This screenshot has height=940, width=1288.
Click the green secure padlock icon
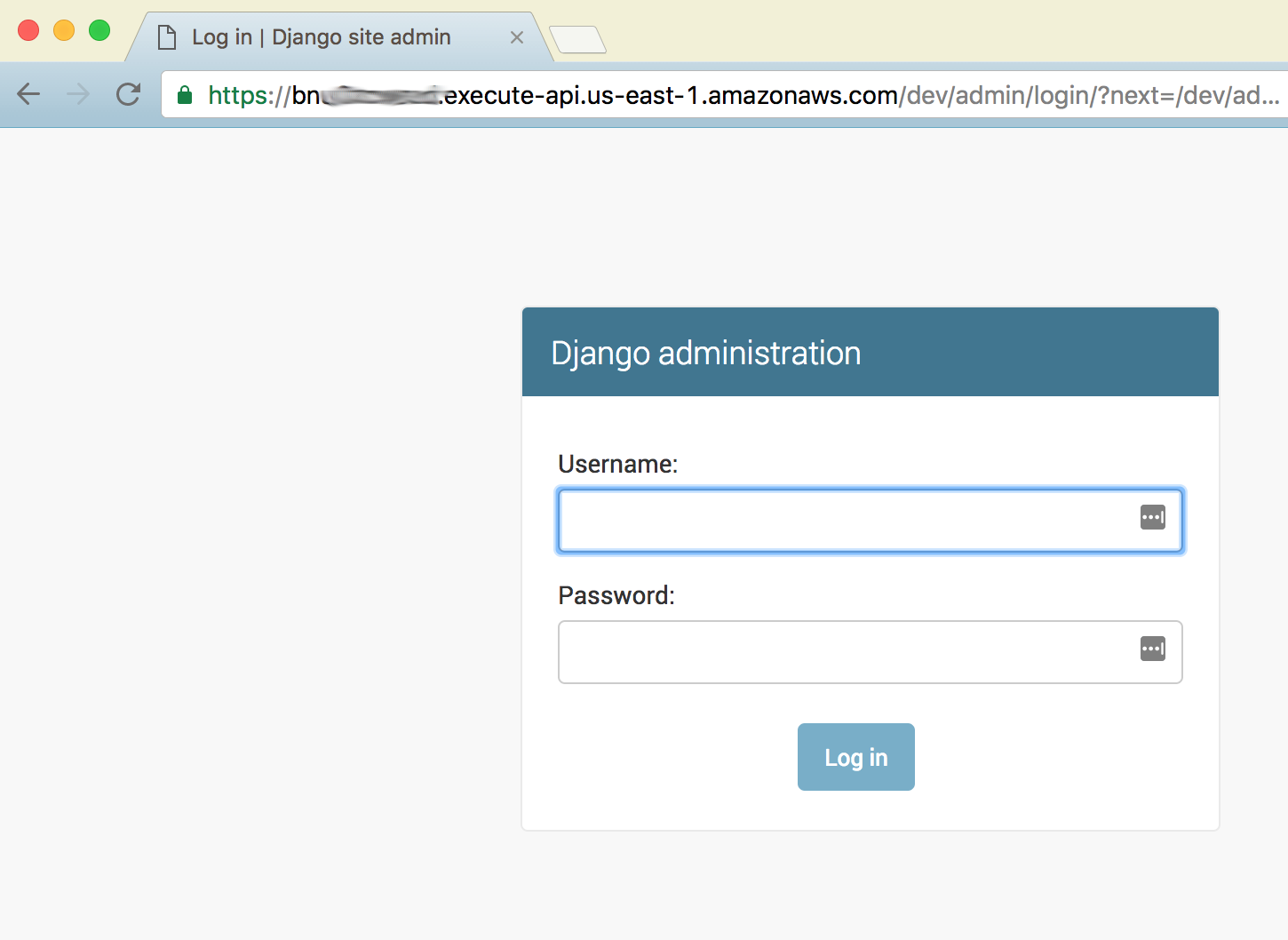pyautogui.click(x=185, y=95)
